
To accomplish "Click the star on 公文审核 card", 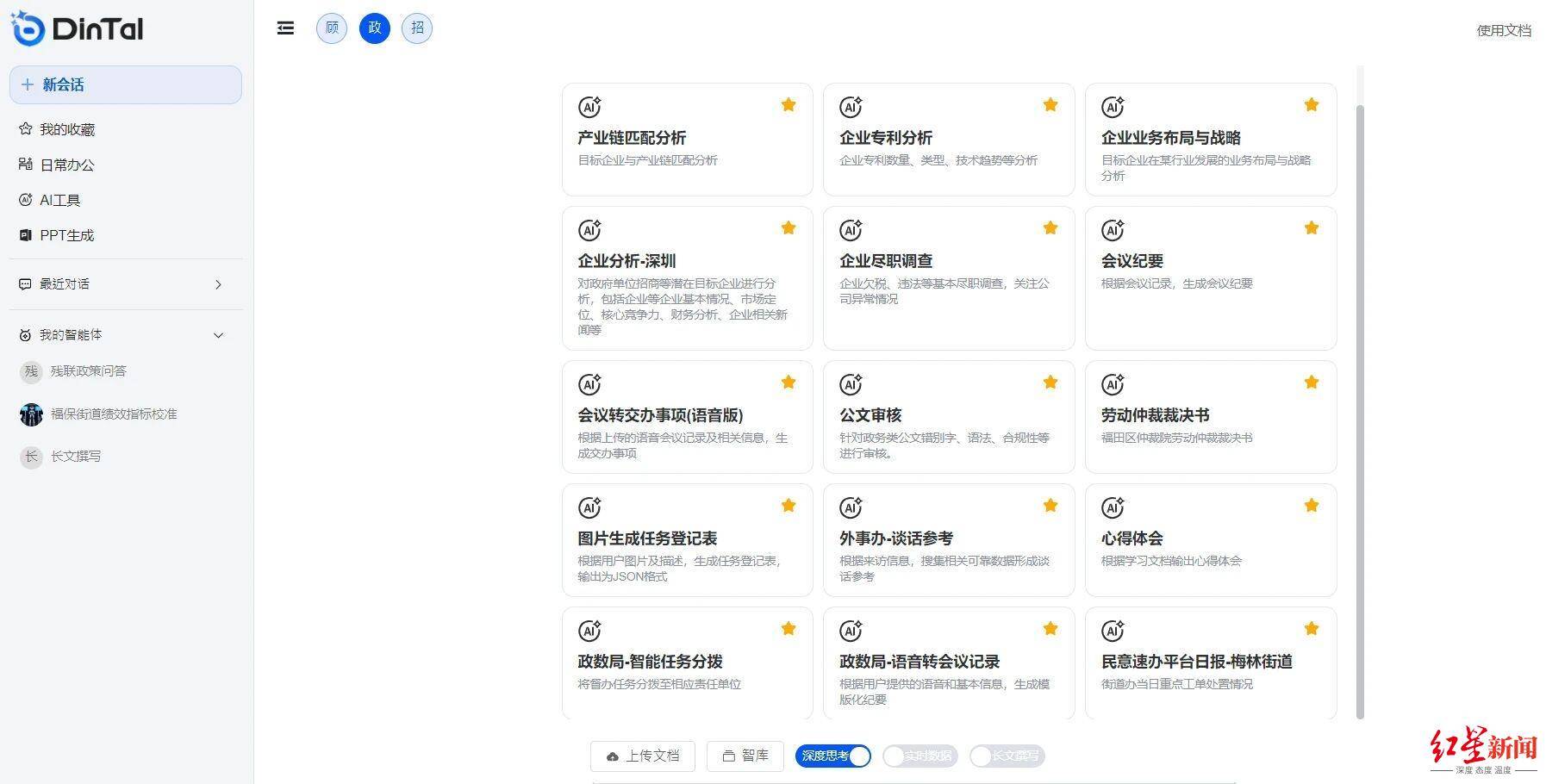I will click(1050, 383).
